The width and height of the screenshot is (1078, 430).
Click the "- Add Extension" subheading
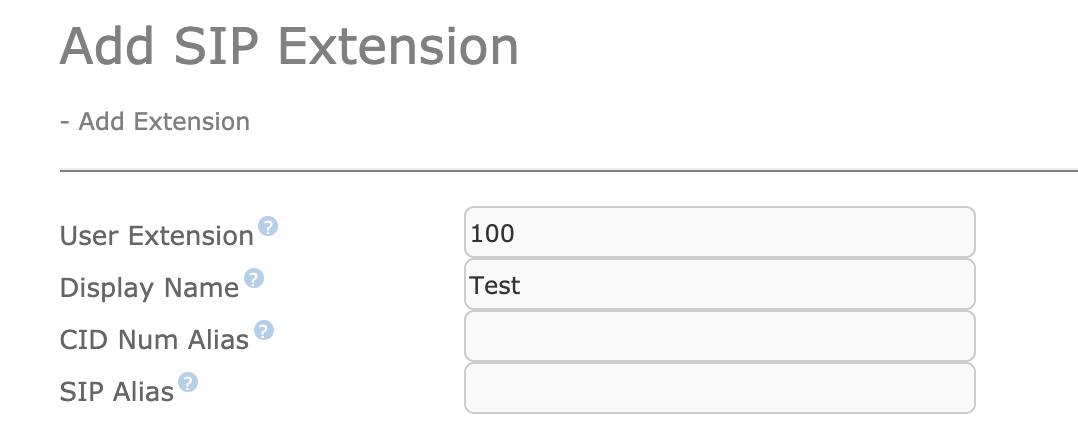coord(155,121)
